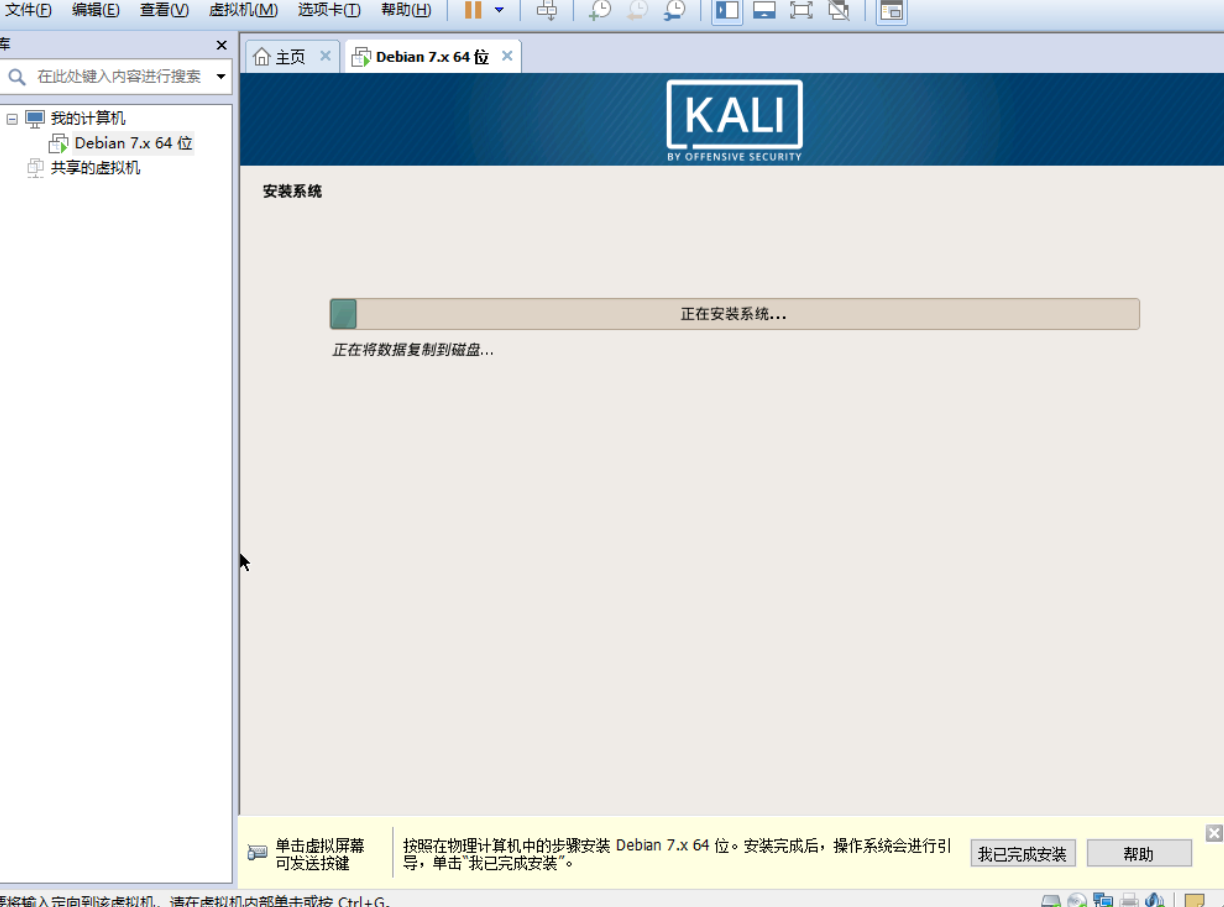Click the network adapter status bar icon

coord(1103,900)
